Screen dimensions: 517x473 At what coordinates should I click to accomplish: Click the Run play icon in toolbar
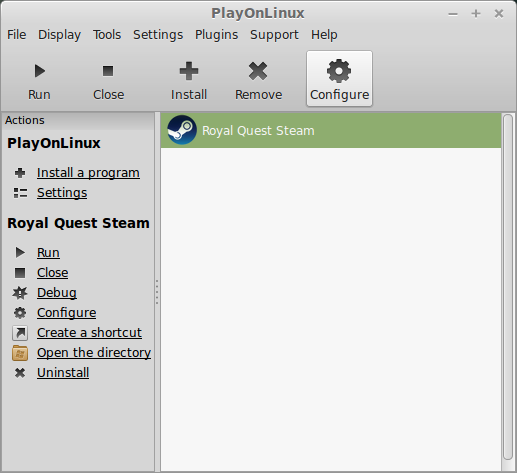(40, 71)
